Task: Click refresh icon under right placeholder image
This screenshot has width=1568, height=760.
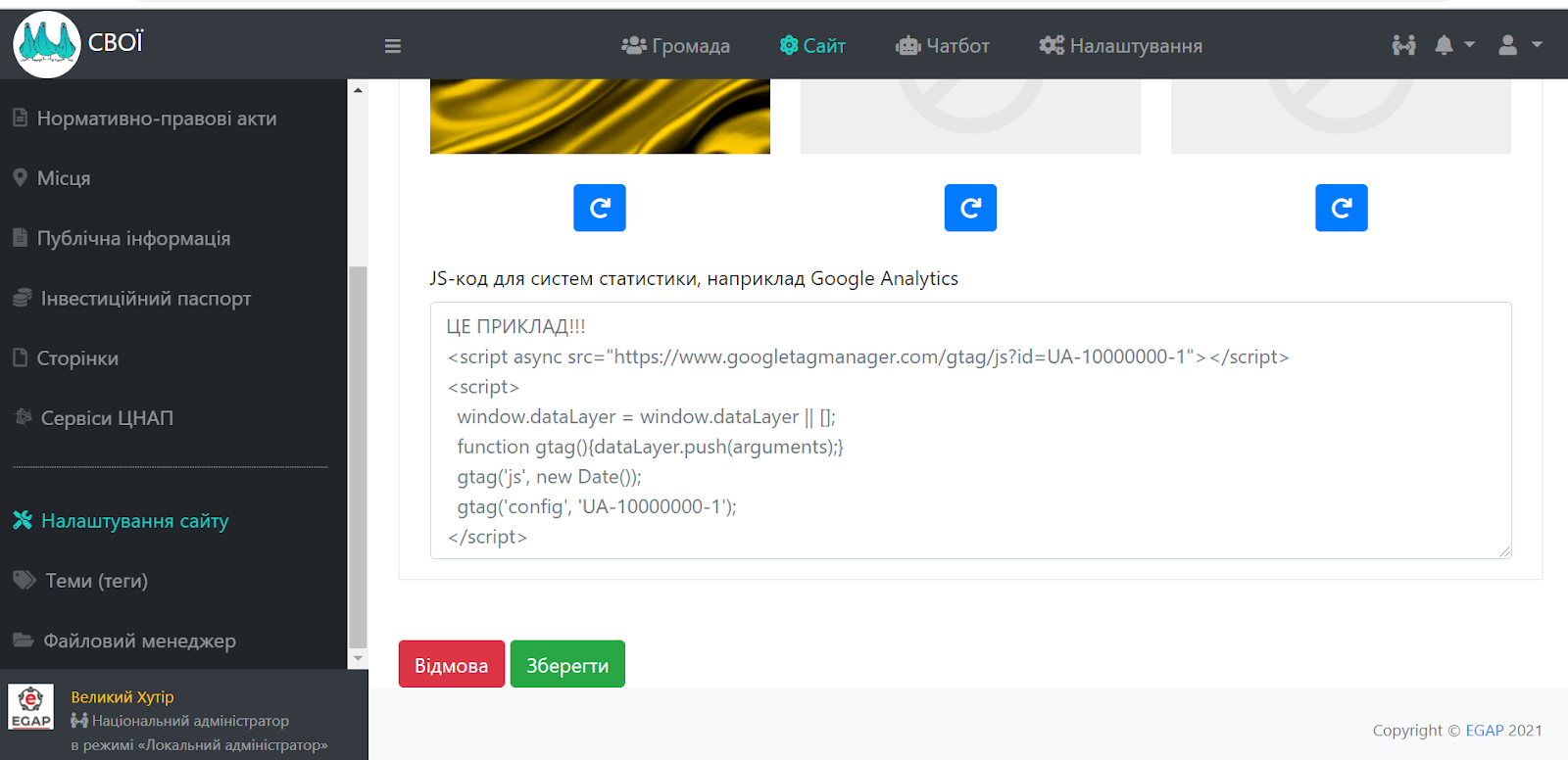Action: [x=1341, y=208]
